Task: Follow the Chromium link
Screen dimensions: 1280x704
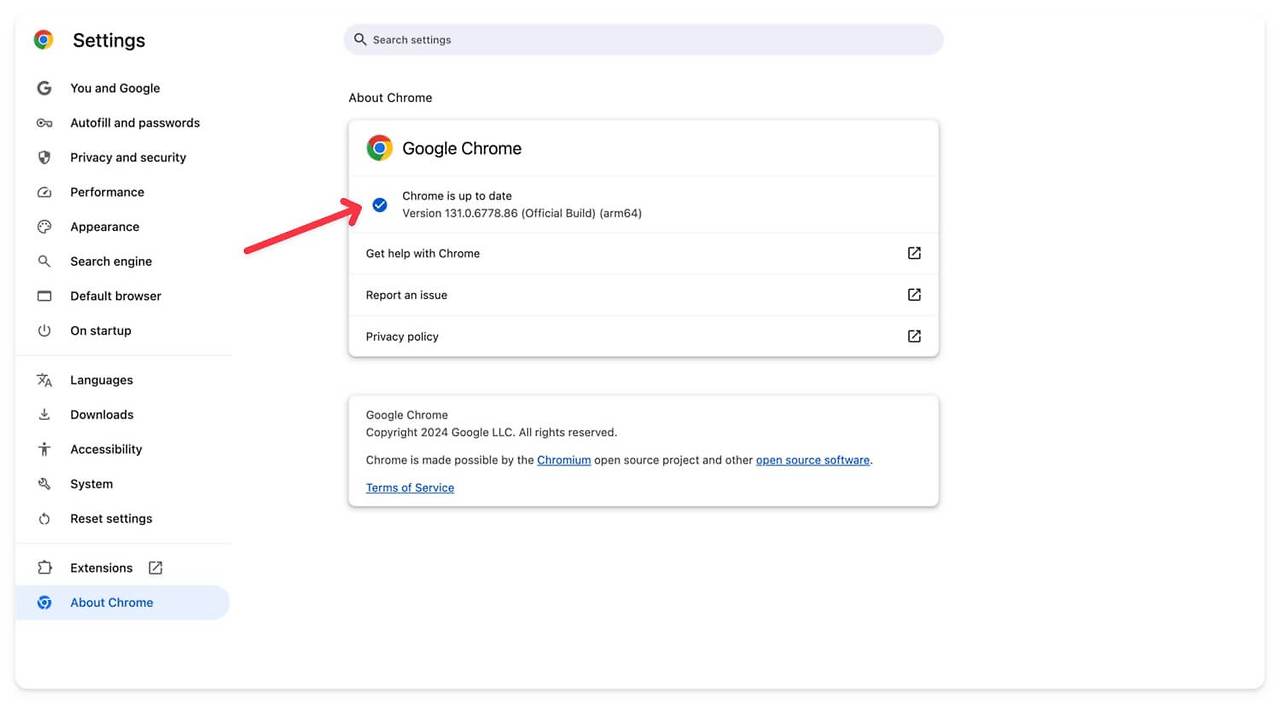Action: (564, 460)
